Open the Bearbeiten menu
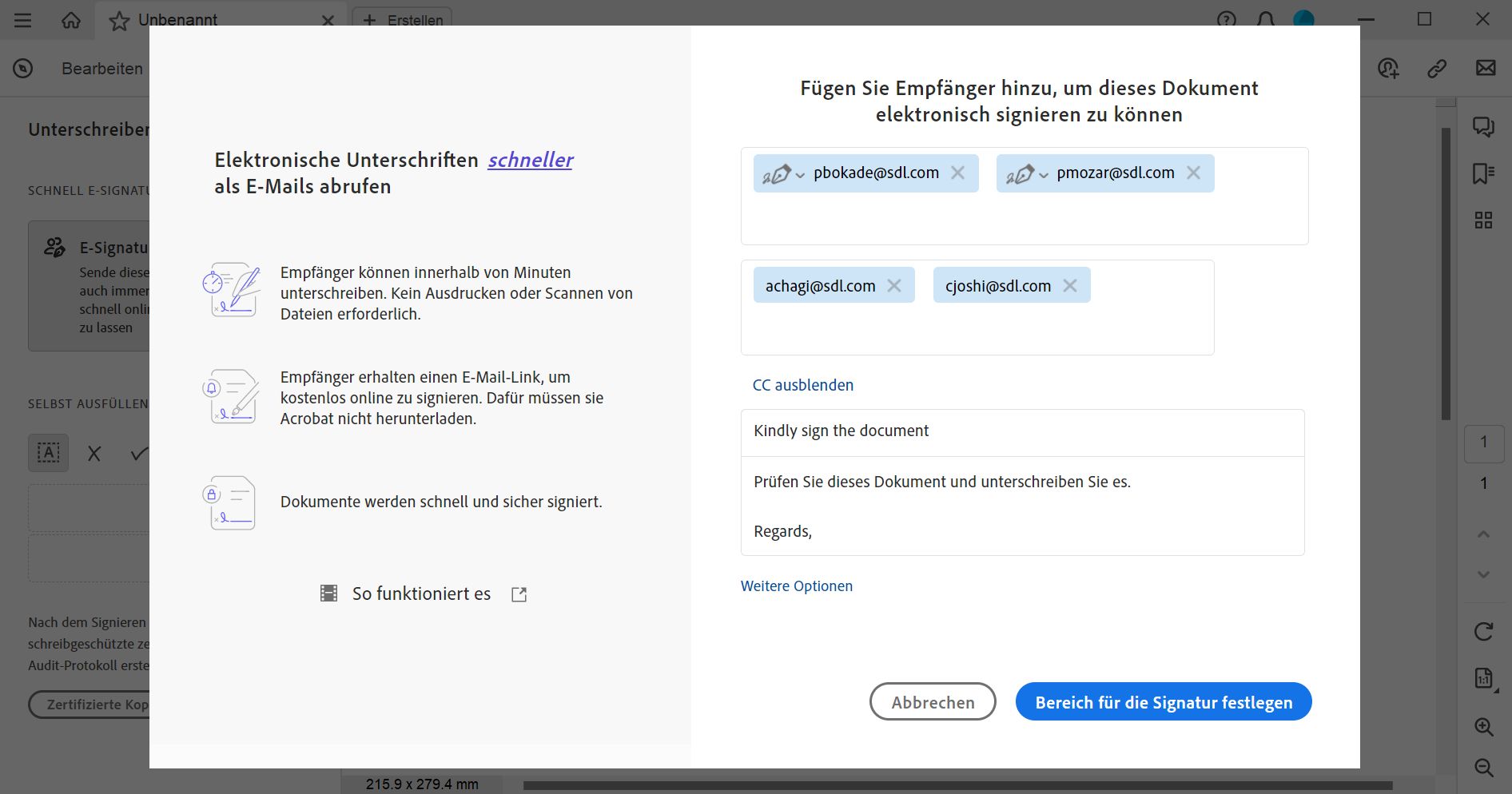Screen dimensions: 1512x794 click(x=101, y=69)
